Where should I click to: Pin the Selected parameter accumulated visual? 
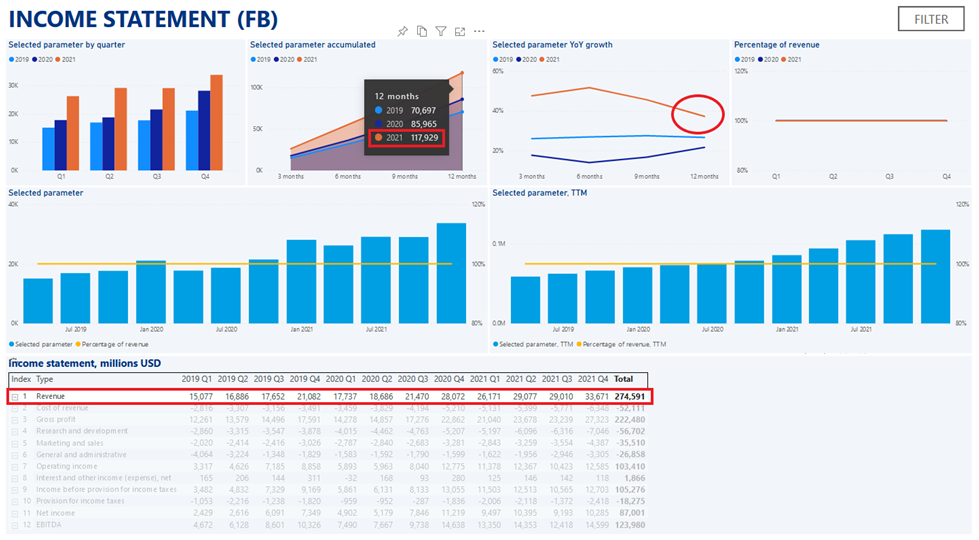(402, 32)
